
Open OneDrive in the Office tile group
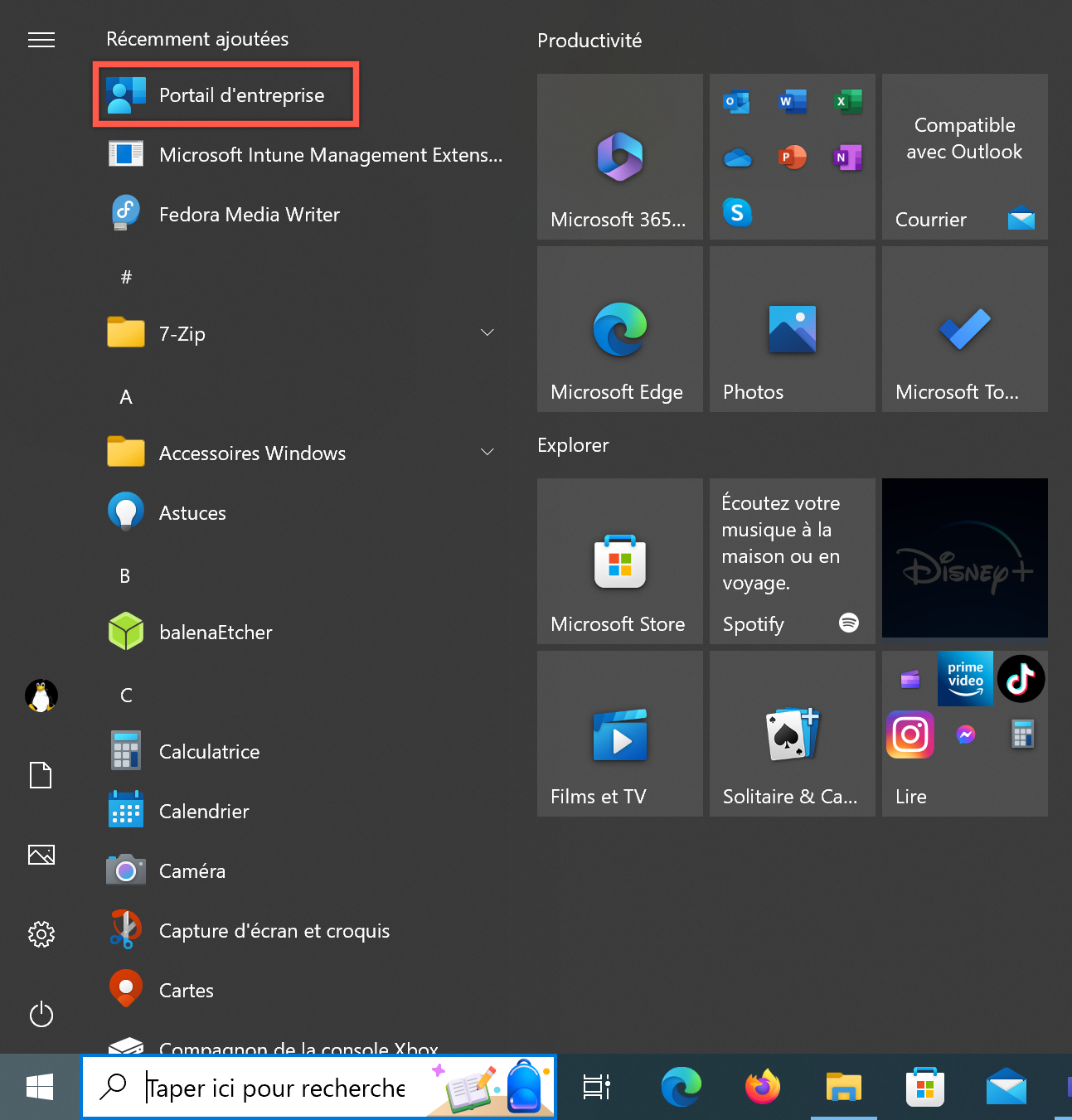point(737,158)
